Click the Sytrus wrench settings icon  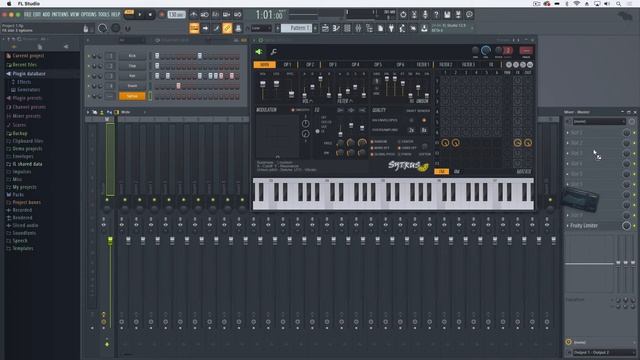click(273, 52)
